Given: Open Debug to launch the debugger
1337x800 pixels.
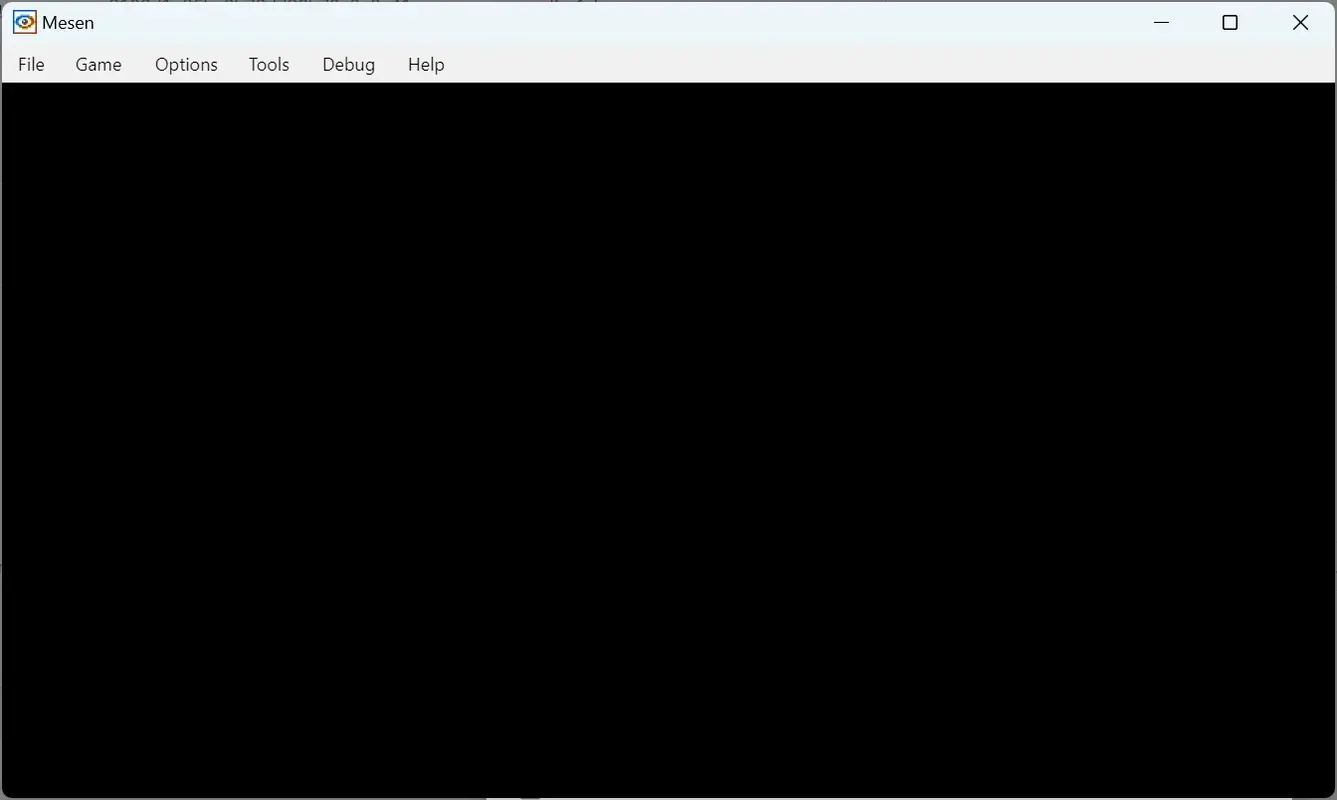Looking at the screenshot, I should 348,64.
